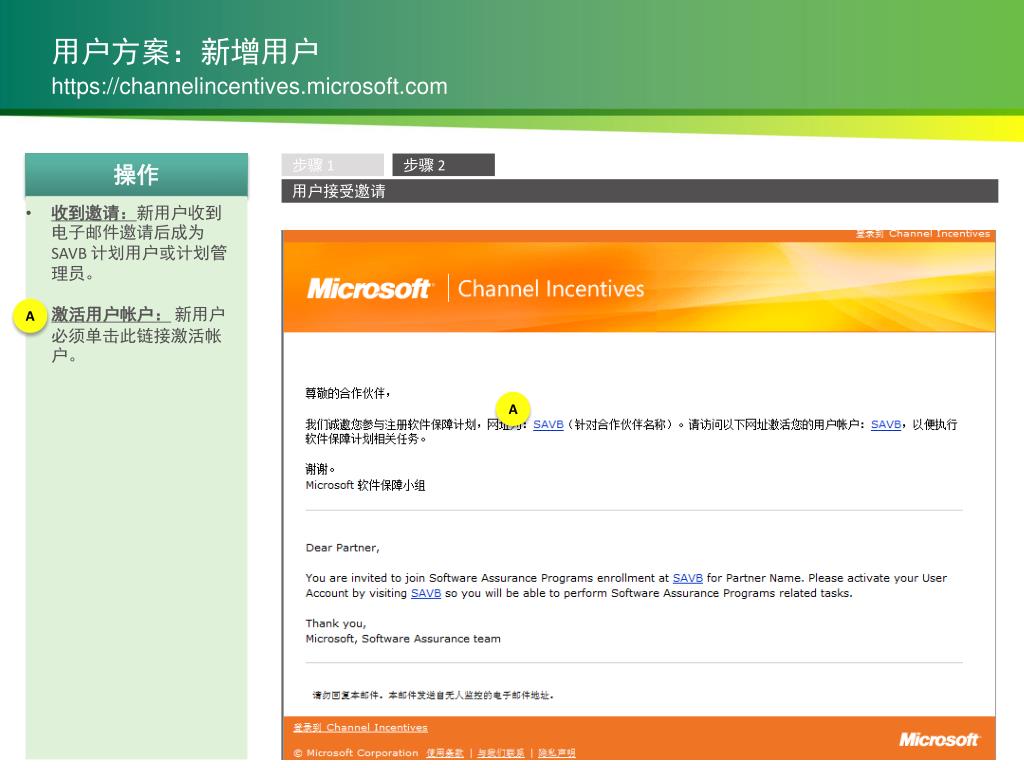Click the 谢谢。 line
Screen dimensions: 1024x768
pyautogui.click(x=320, y=469)
